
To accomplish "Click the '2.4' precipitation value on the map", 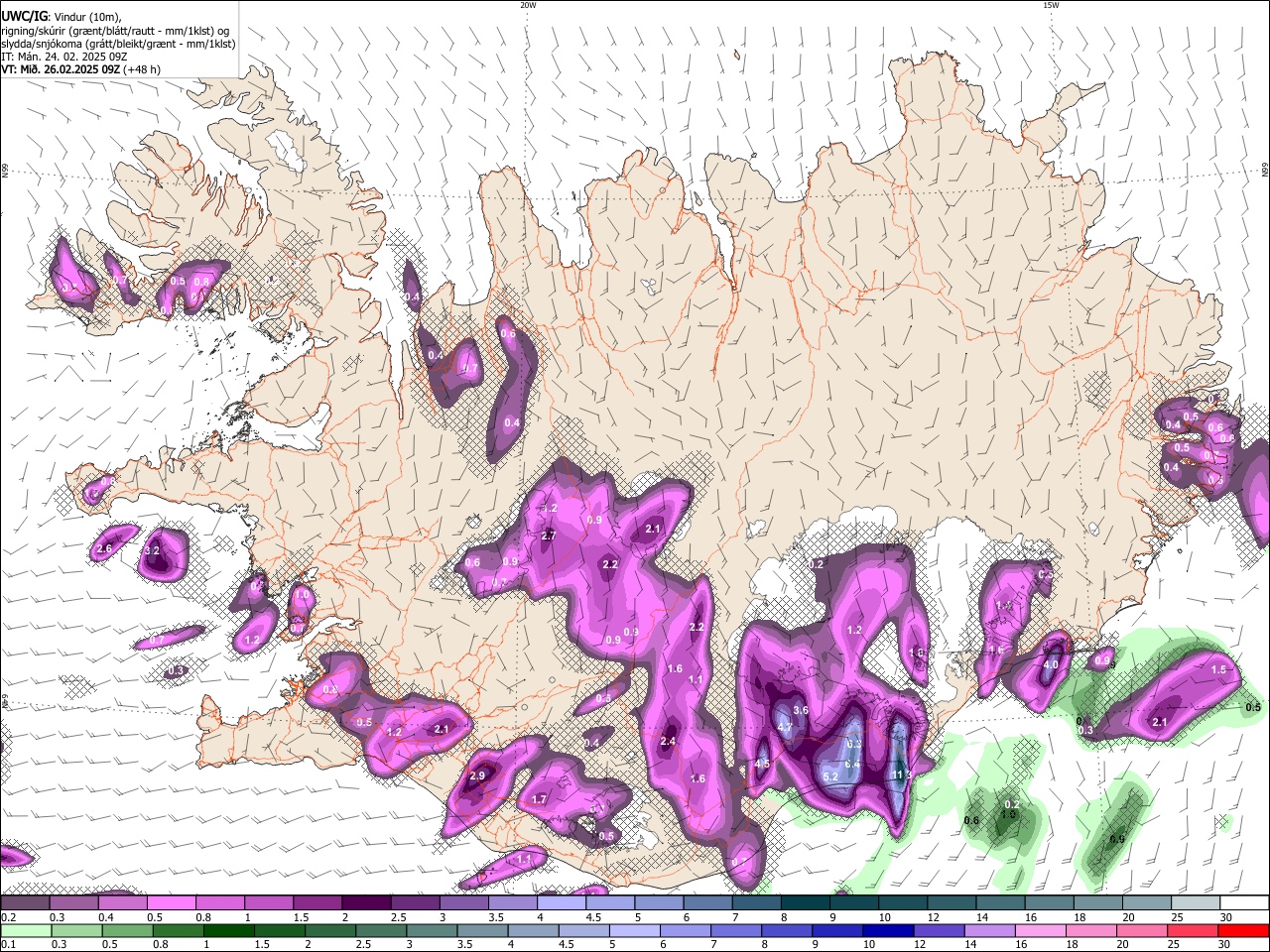I will point(668,741).
